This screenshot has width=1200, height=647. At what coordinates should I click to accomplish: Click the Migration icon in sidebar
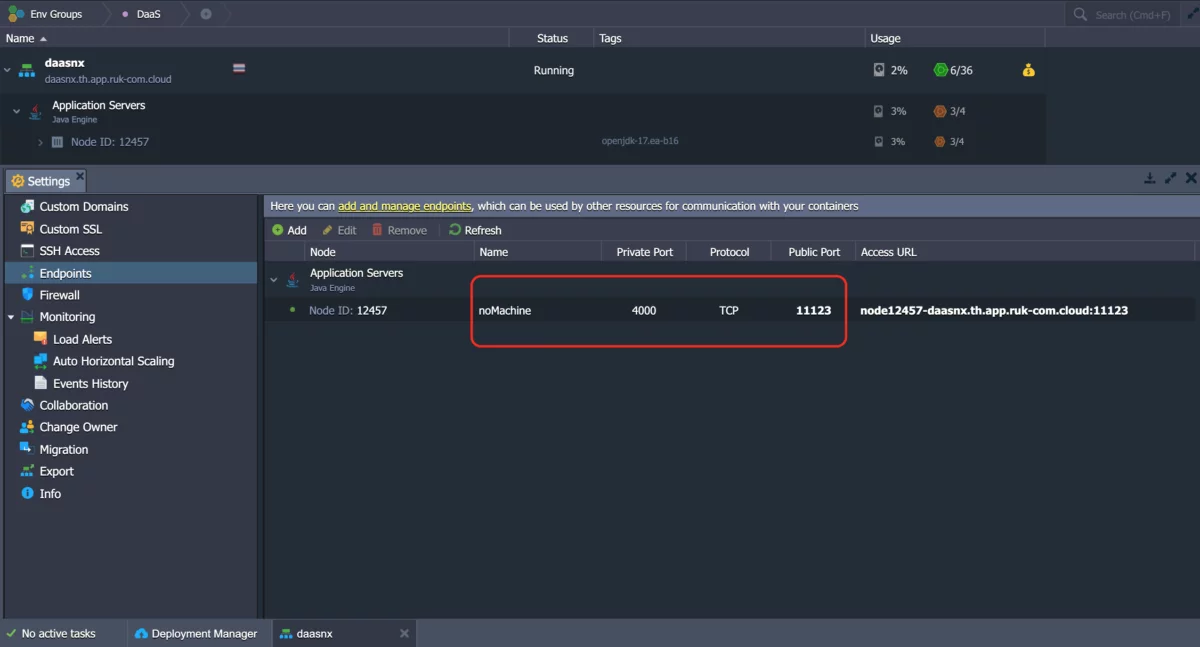[27, 449]
